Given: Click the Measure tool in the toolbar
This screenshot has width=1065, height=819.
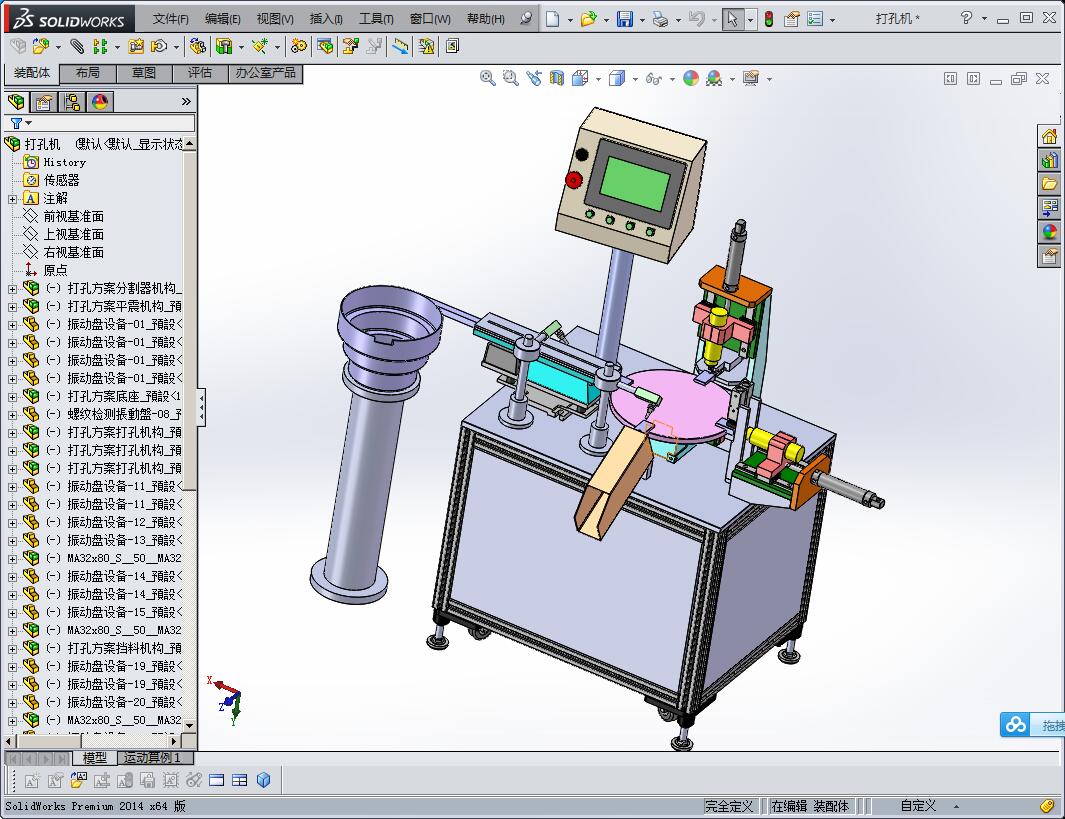Looking at the screenshot, I should click(400, 46).
